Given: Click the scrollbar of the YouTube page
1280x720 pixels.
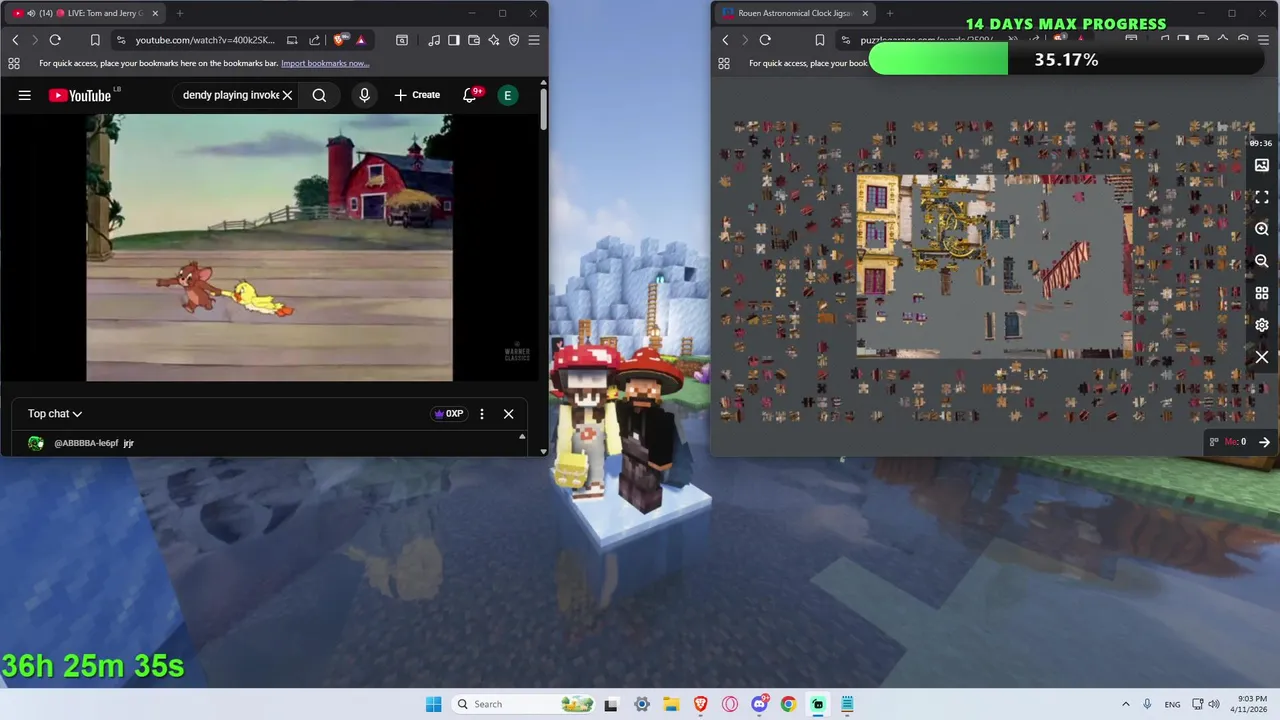Looking at the screenshot, I should point(543,108).
